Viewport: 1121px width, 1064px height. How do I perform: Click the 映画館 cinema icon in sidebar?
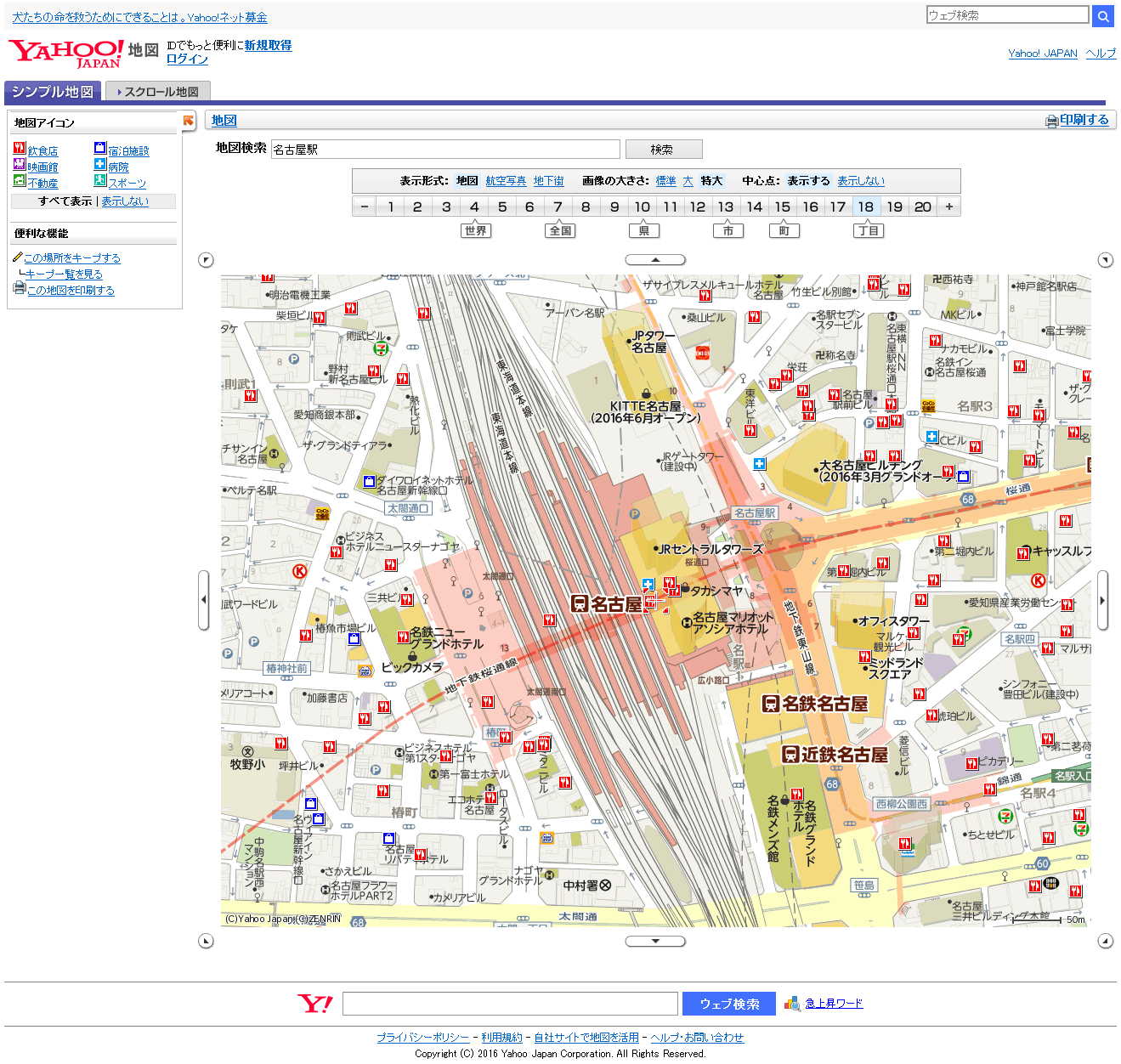[x=20, y=164]
